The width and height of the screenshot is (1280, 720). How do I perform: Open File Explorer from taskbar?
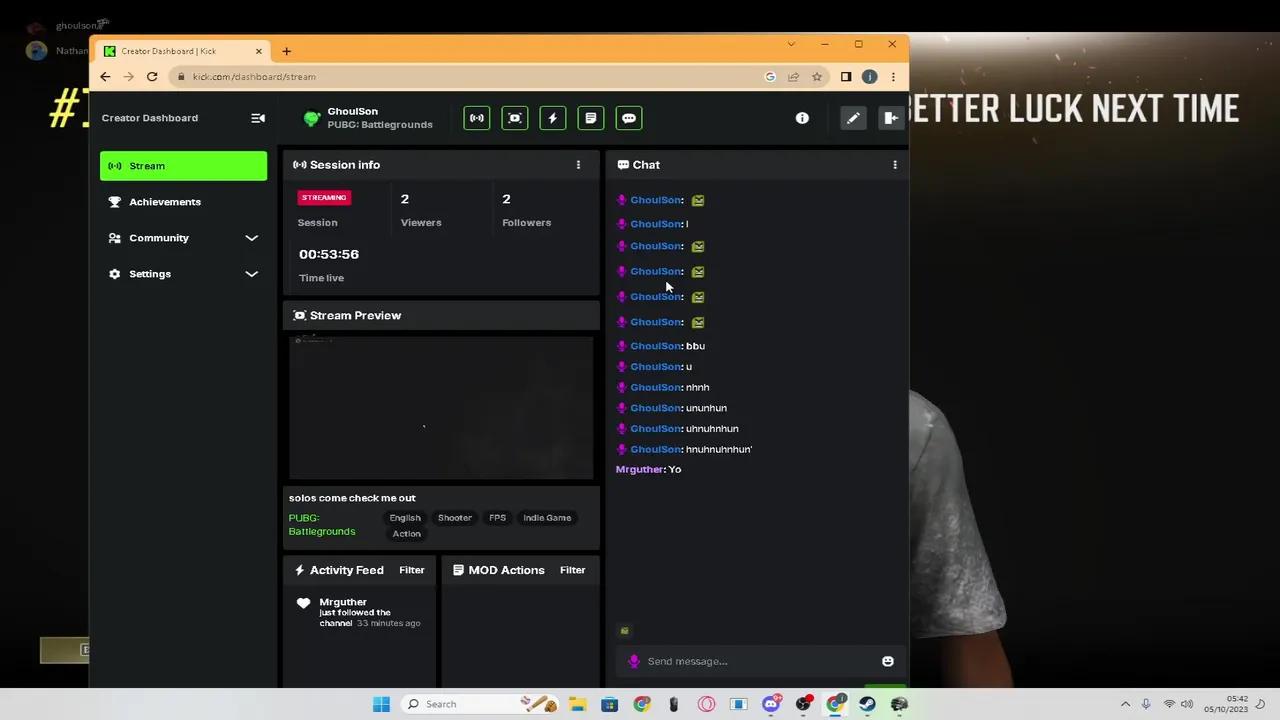[578, 704]
